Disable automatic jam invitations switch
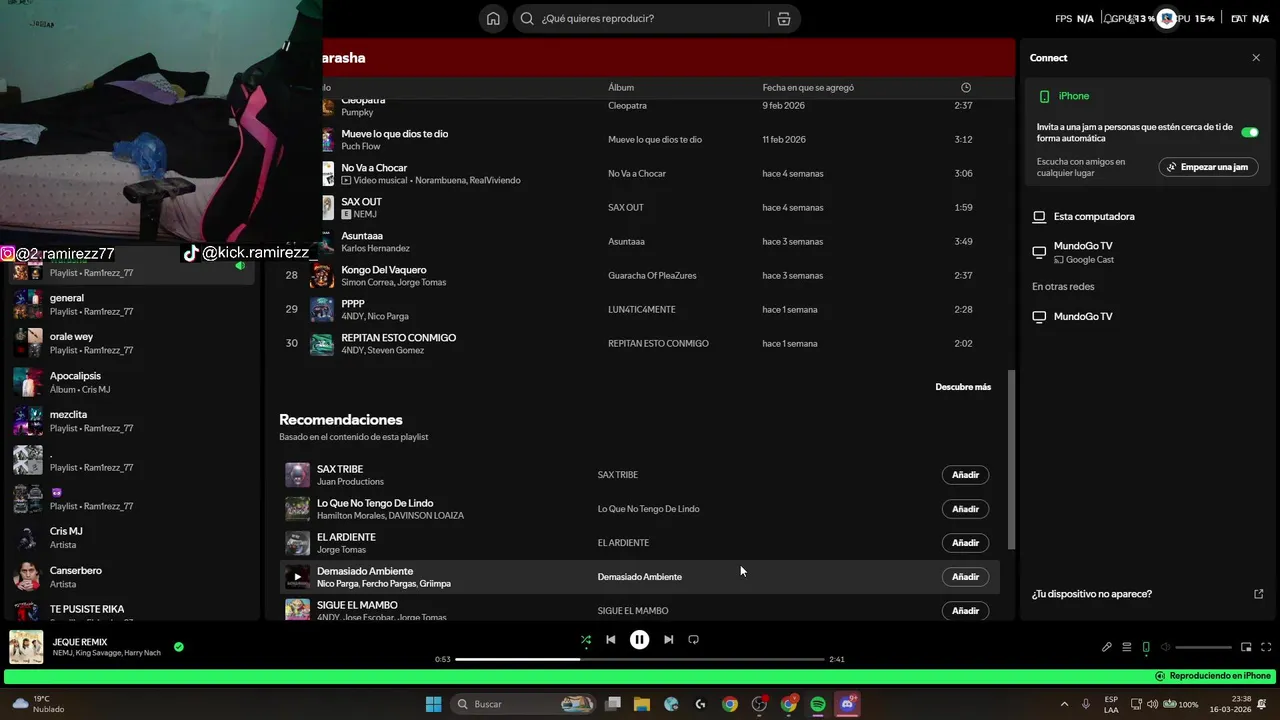 [x=1250, y=132]
